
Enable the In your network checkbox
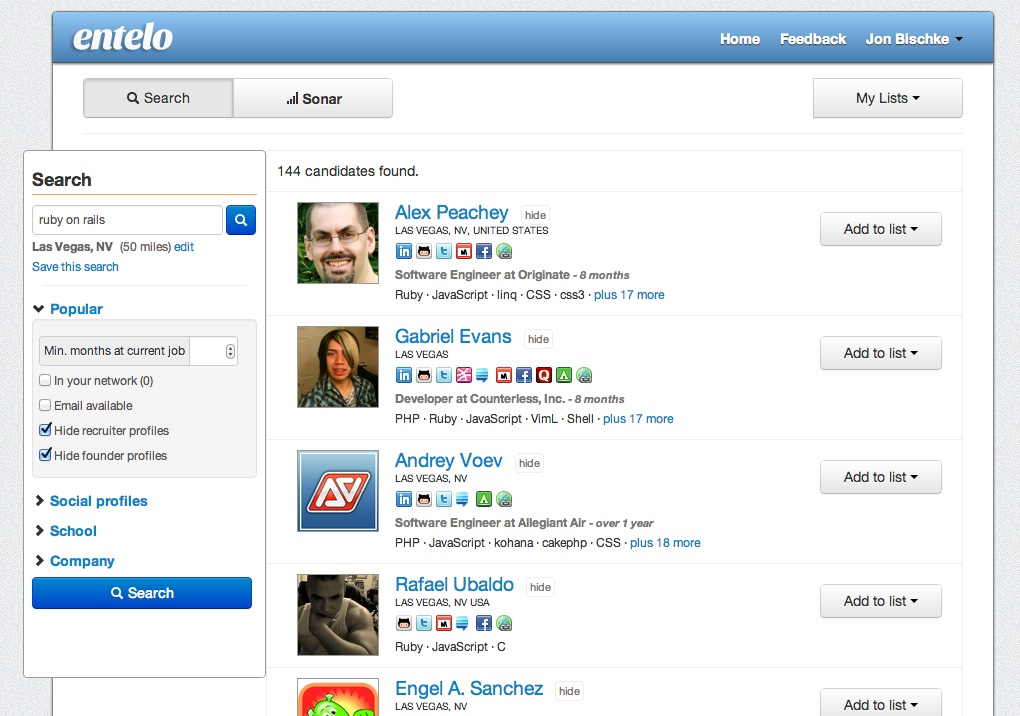(x=45, y=380)
